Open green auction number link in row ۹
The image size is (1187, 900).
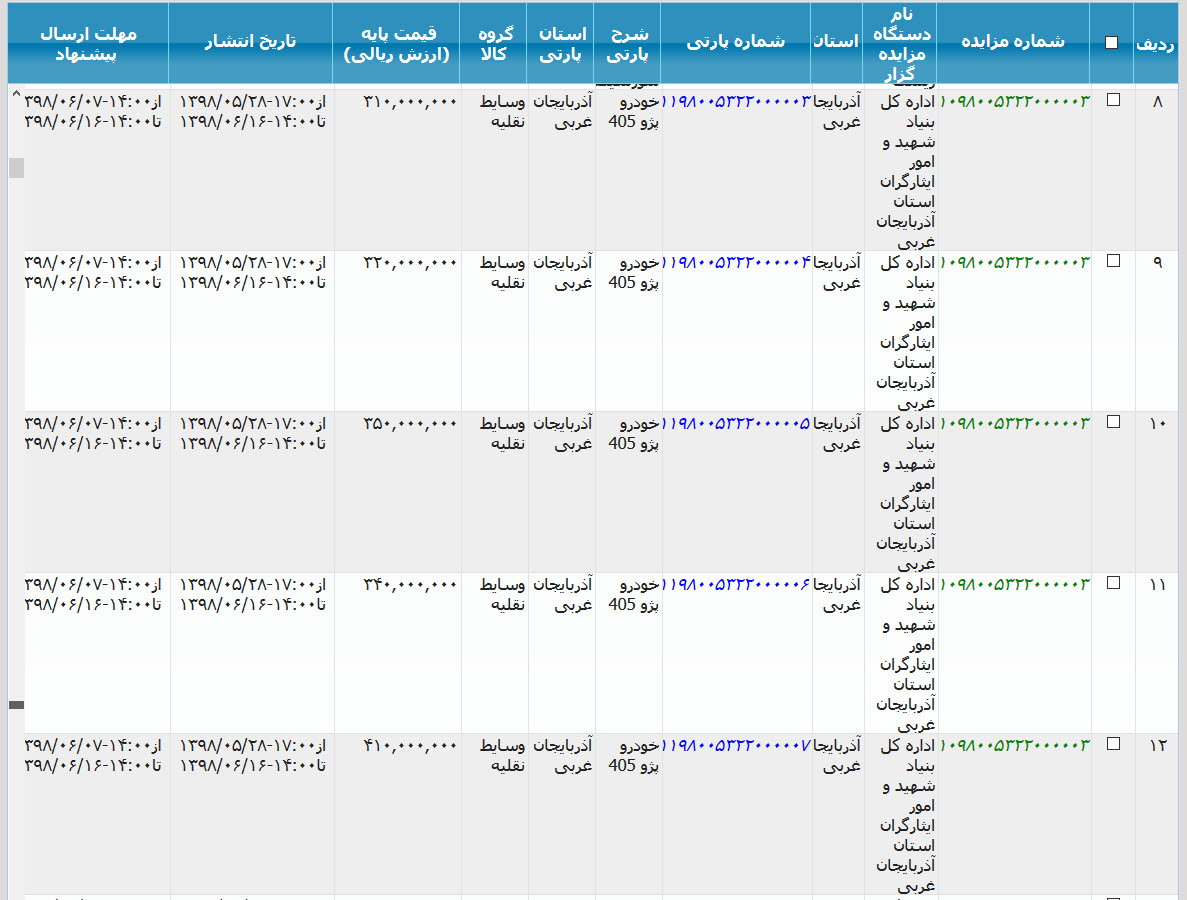(1014, 262)
